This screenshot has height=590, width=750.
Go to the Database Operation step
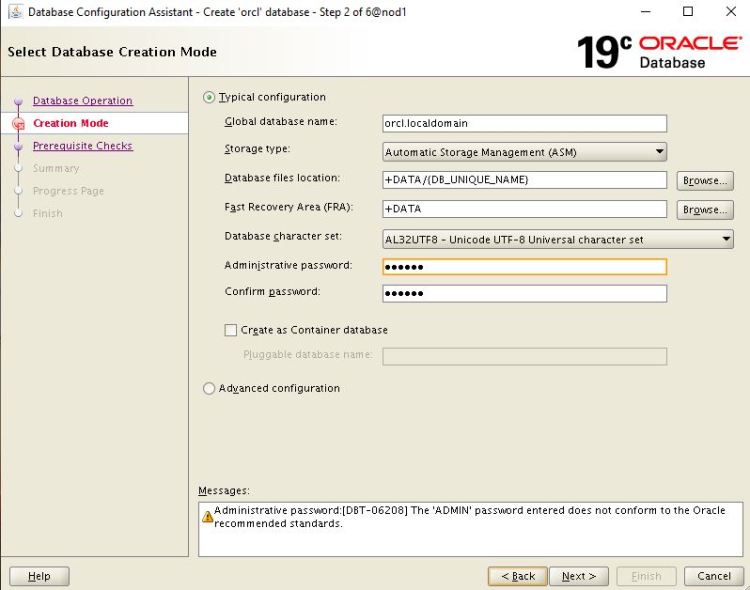(82, 101)
